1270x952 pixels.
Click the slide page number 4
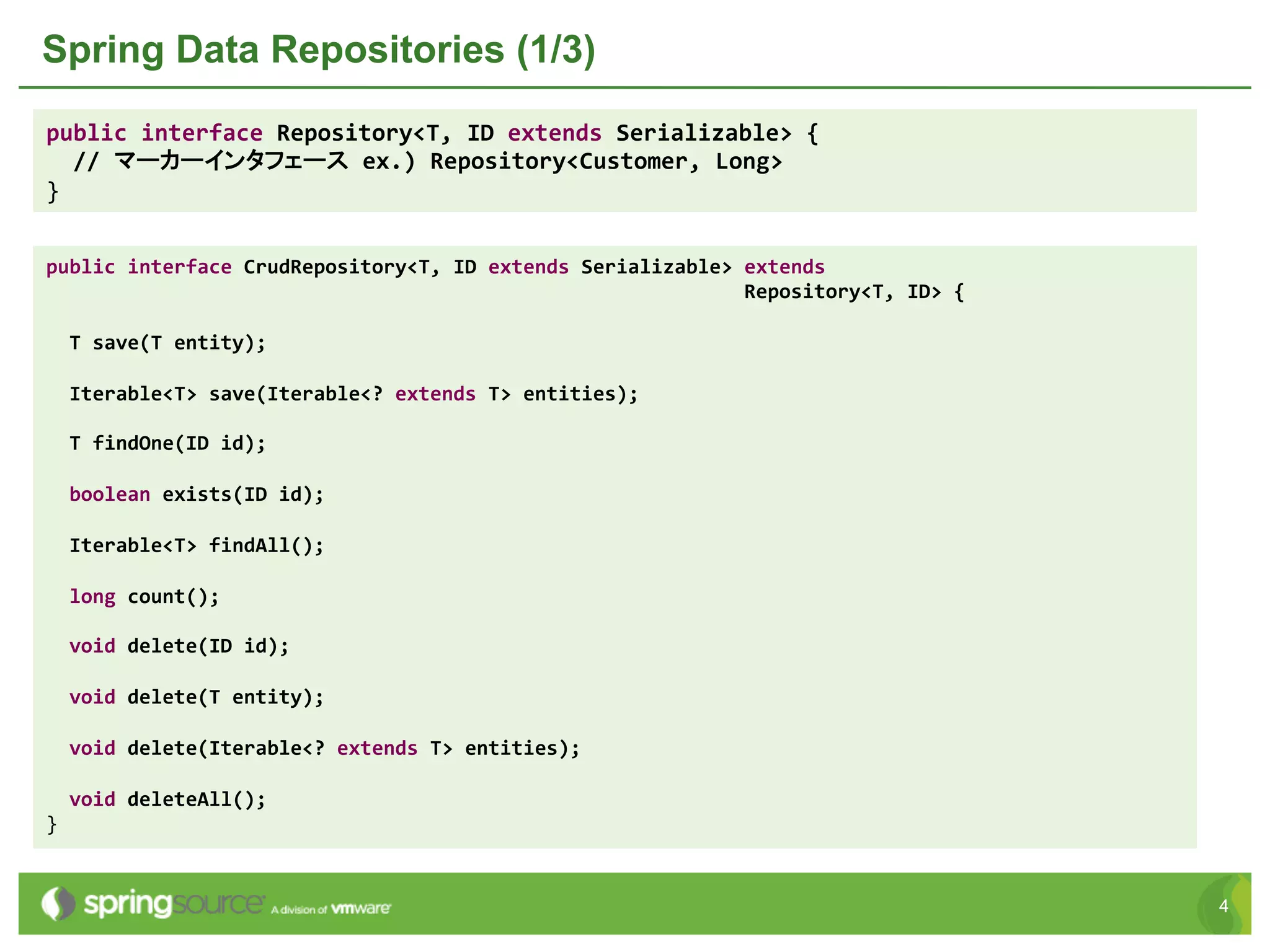[x=1223, y=906]
